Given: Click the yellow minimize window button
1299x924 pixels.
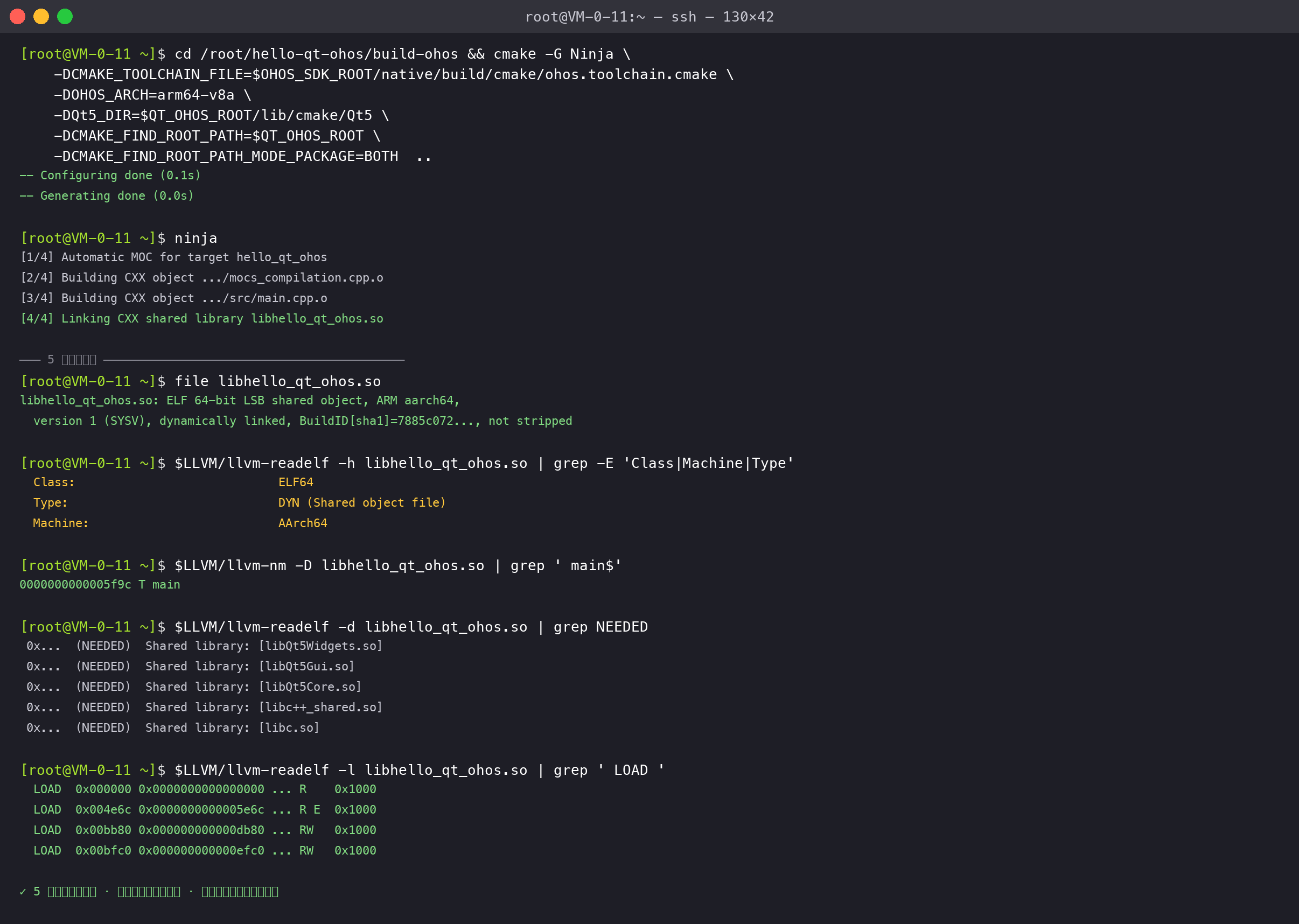Looking at the screenshot, I should (x=41, y=17).
